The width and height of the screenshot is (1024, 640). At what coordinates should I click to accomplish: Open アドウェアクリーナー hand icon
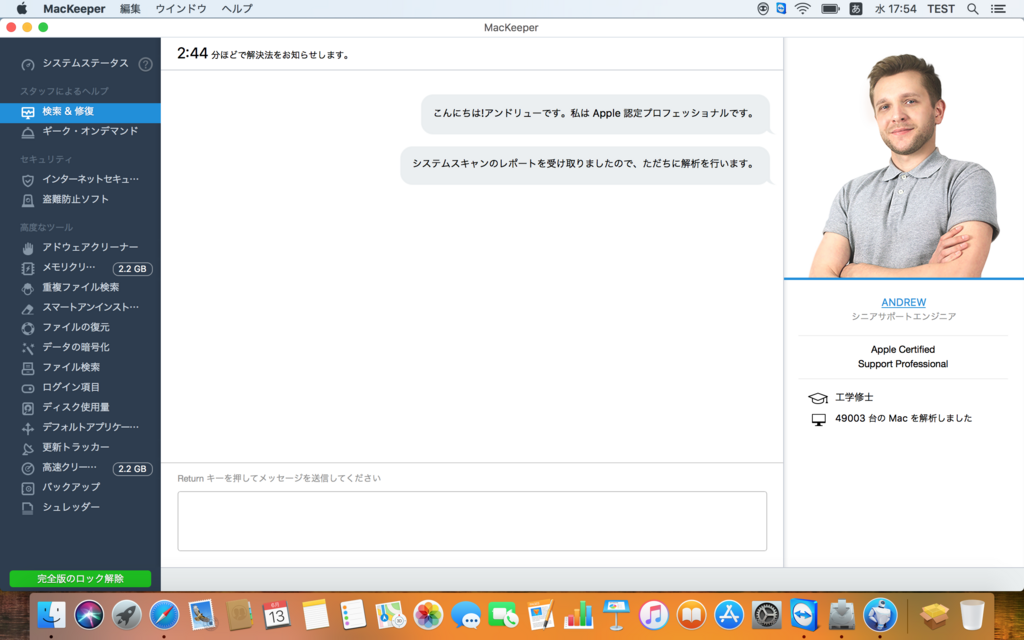[27, 248]
